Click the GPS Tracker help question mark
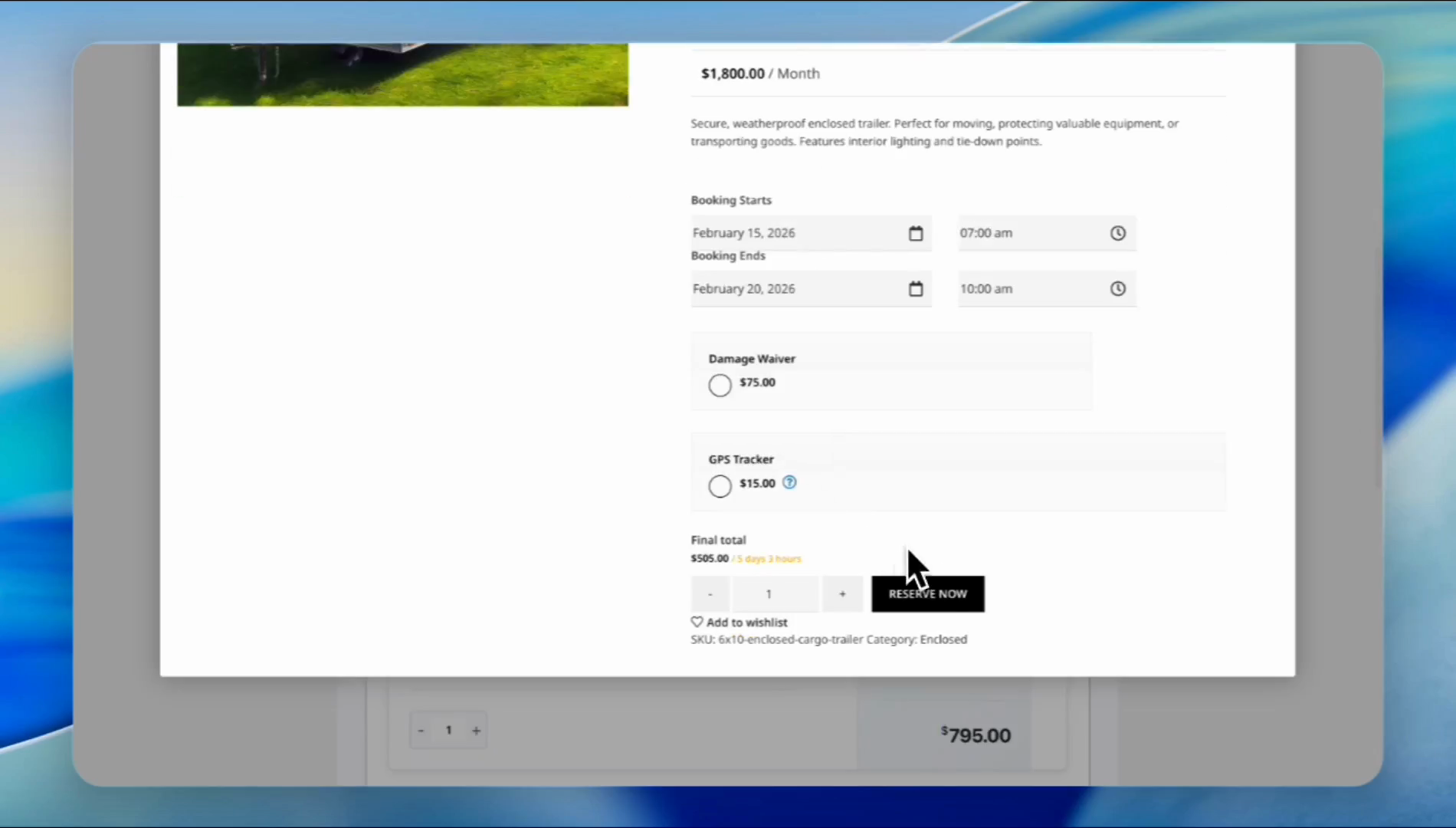This screenshot has width=1456, height=828. [x=789, y=482]
